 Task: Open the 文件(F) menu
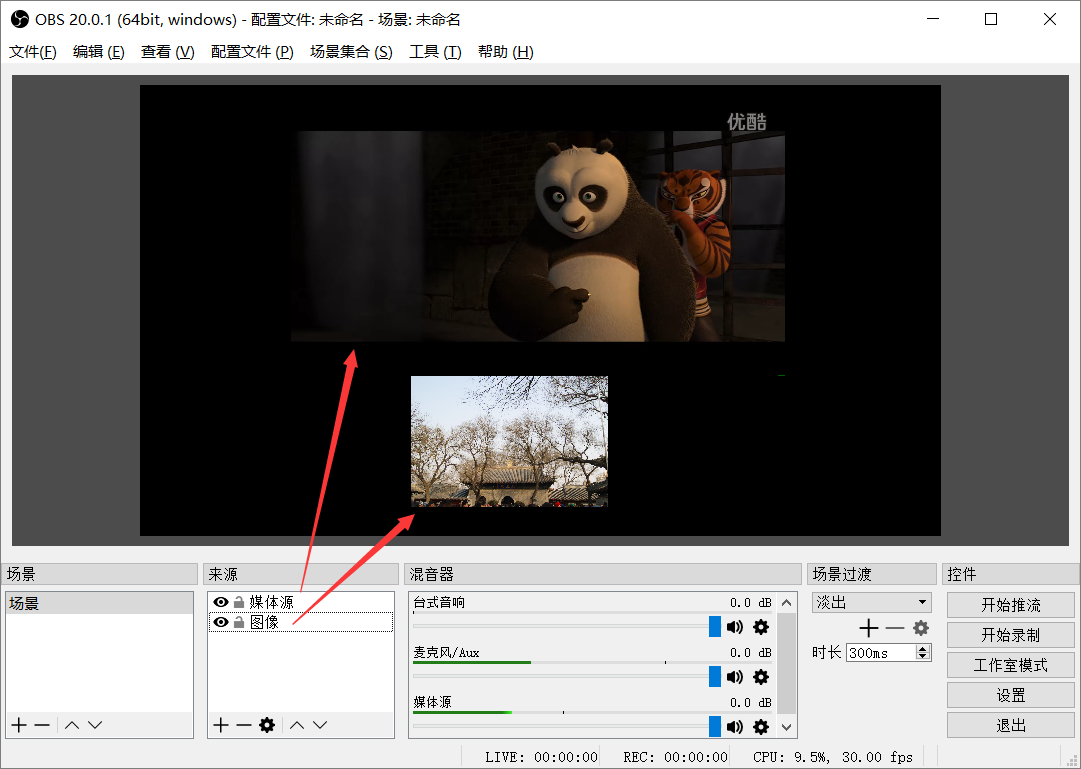[x=32, y=52]
